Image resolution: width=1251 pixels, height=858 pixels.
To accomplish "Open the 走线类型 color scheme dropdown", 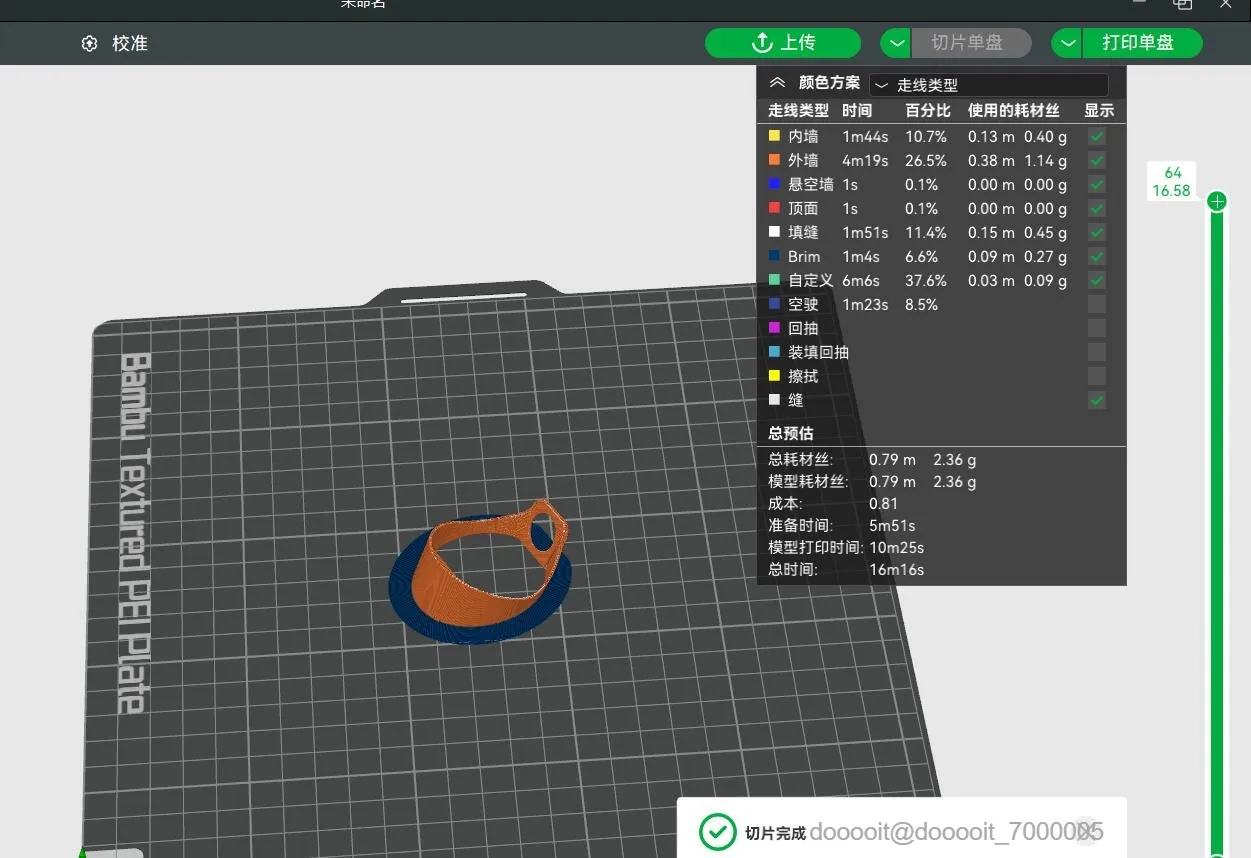I will click(988, 85).
